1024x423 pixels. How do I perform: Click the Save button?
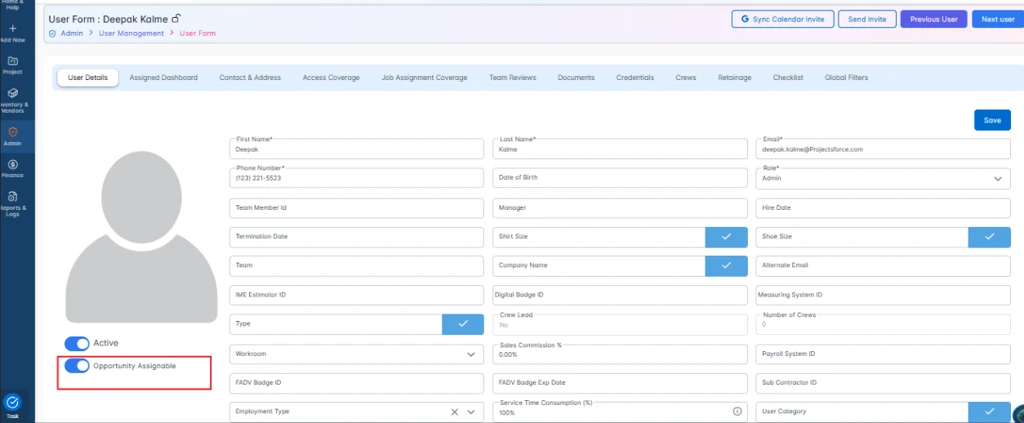click(x=991, y=120)
